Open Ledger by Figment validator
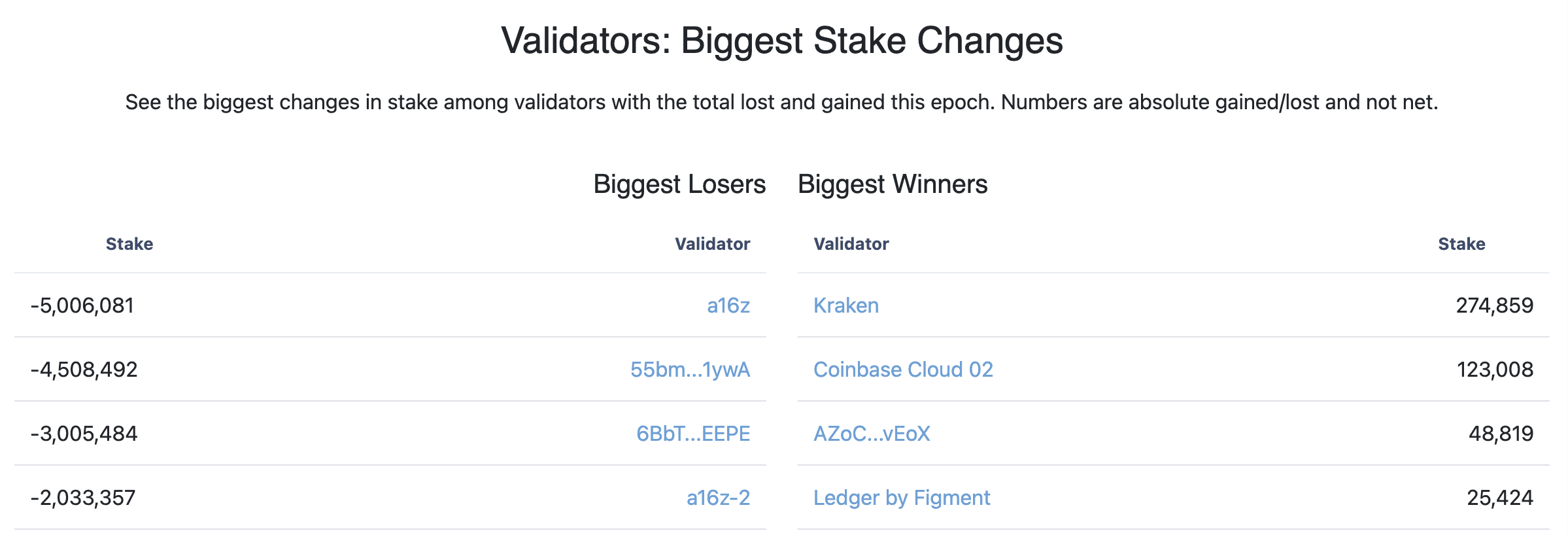Image resolution: width=1568 pixels, height=535 pixels. (902, 498)
